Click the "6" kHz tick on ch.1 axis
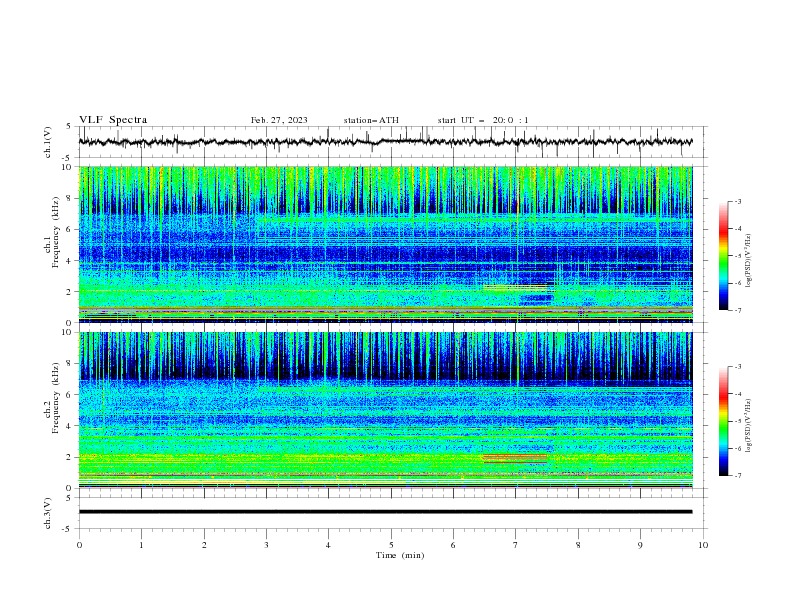 [x=70, y=229]
